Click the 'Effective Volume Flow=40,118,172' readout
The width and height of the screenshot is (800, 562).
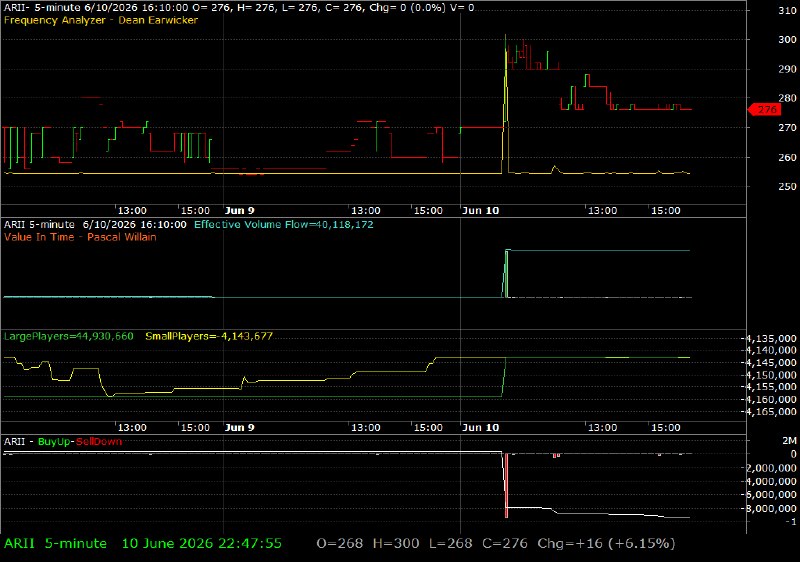284,224
